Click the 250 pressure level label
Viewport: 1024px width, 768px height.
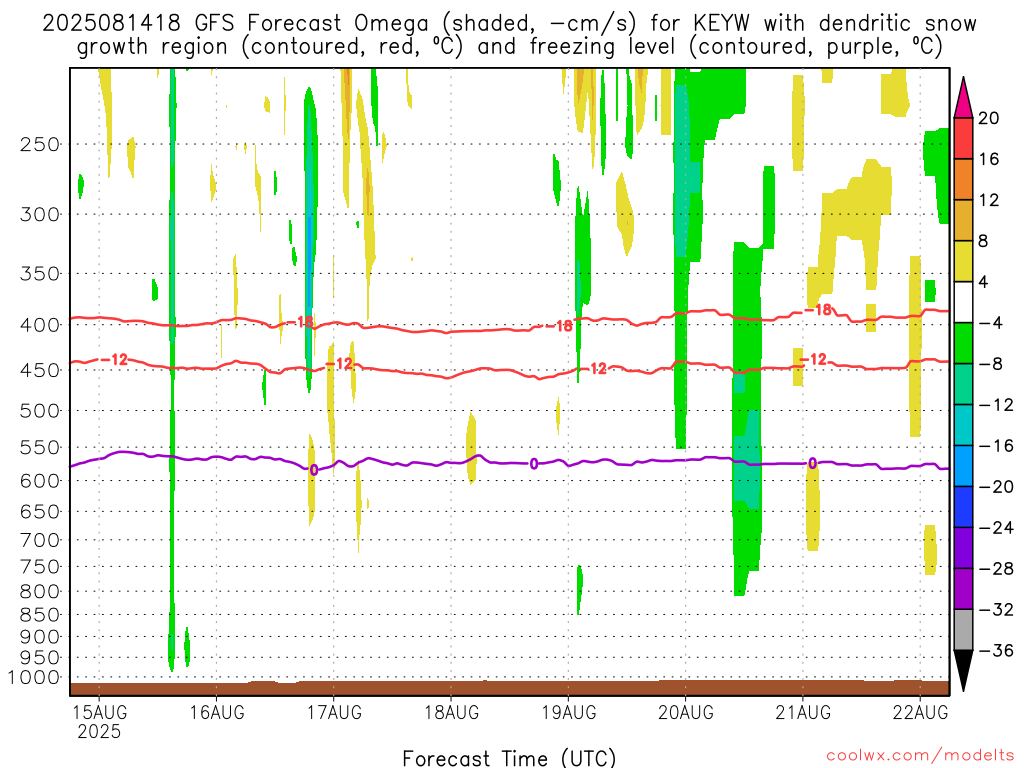(x=40, y=144)
